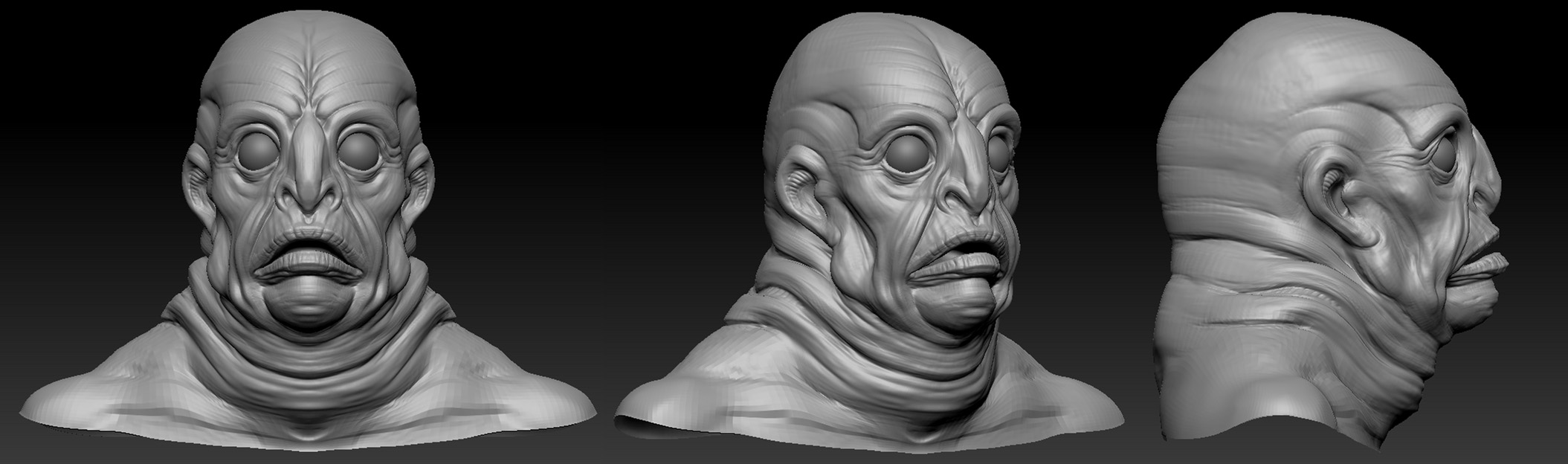This screenshot has width=1568, height=464.
Task: Select the side profile head sculpt
Action: [1331, 231]
